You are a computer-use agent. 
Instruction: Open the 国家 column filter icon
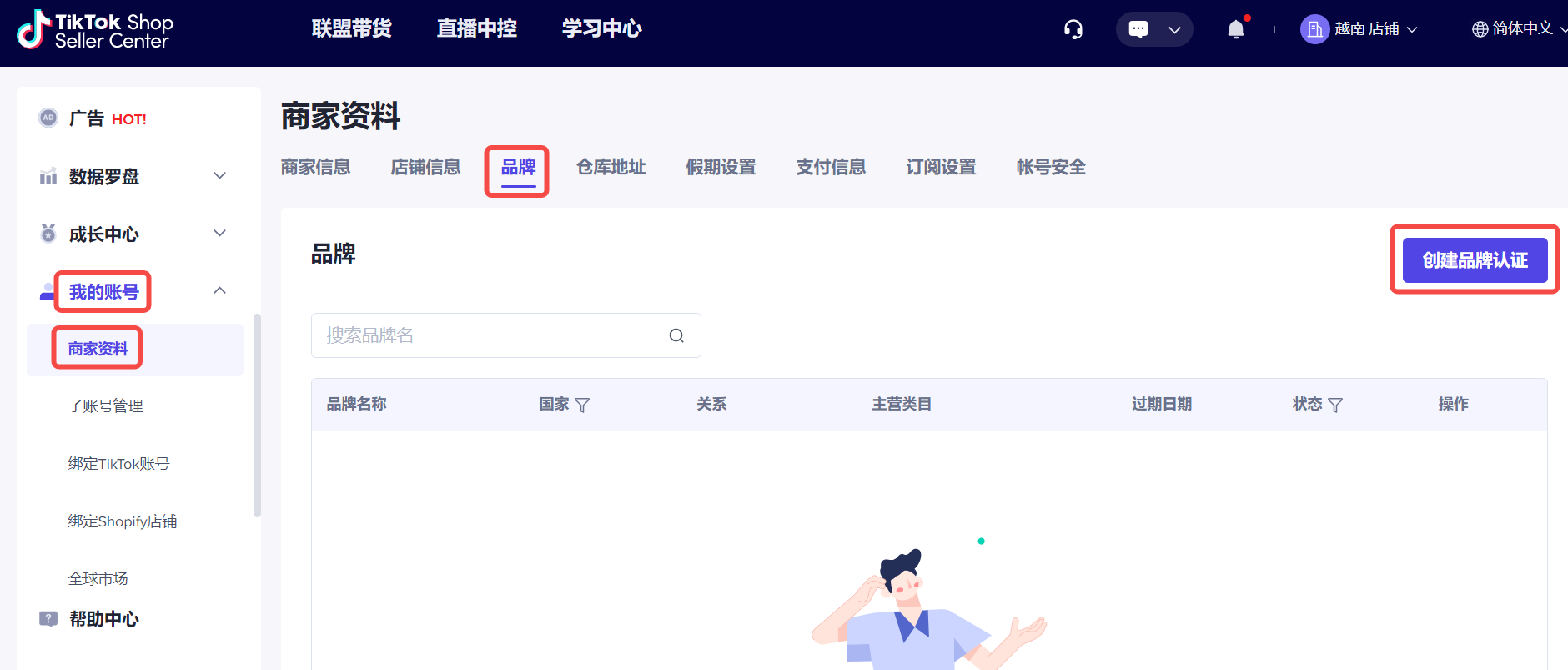[x=582, y=406]
